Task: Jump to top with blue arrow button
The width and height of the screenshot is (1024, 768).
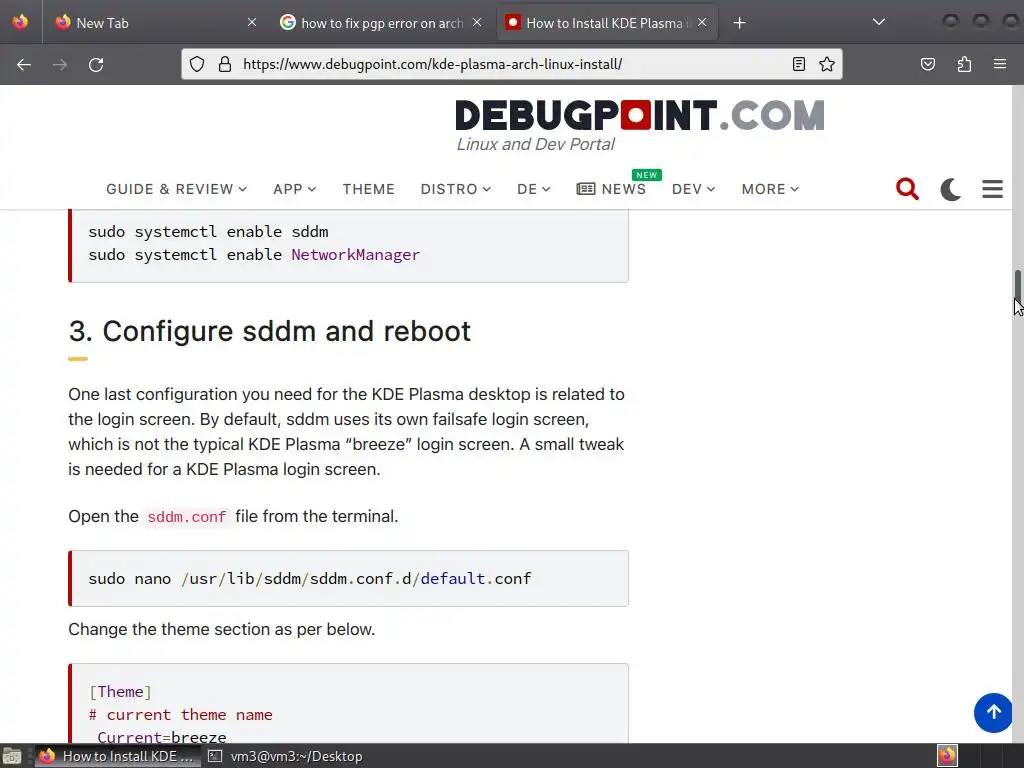Action: pos(993,712)
